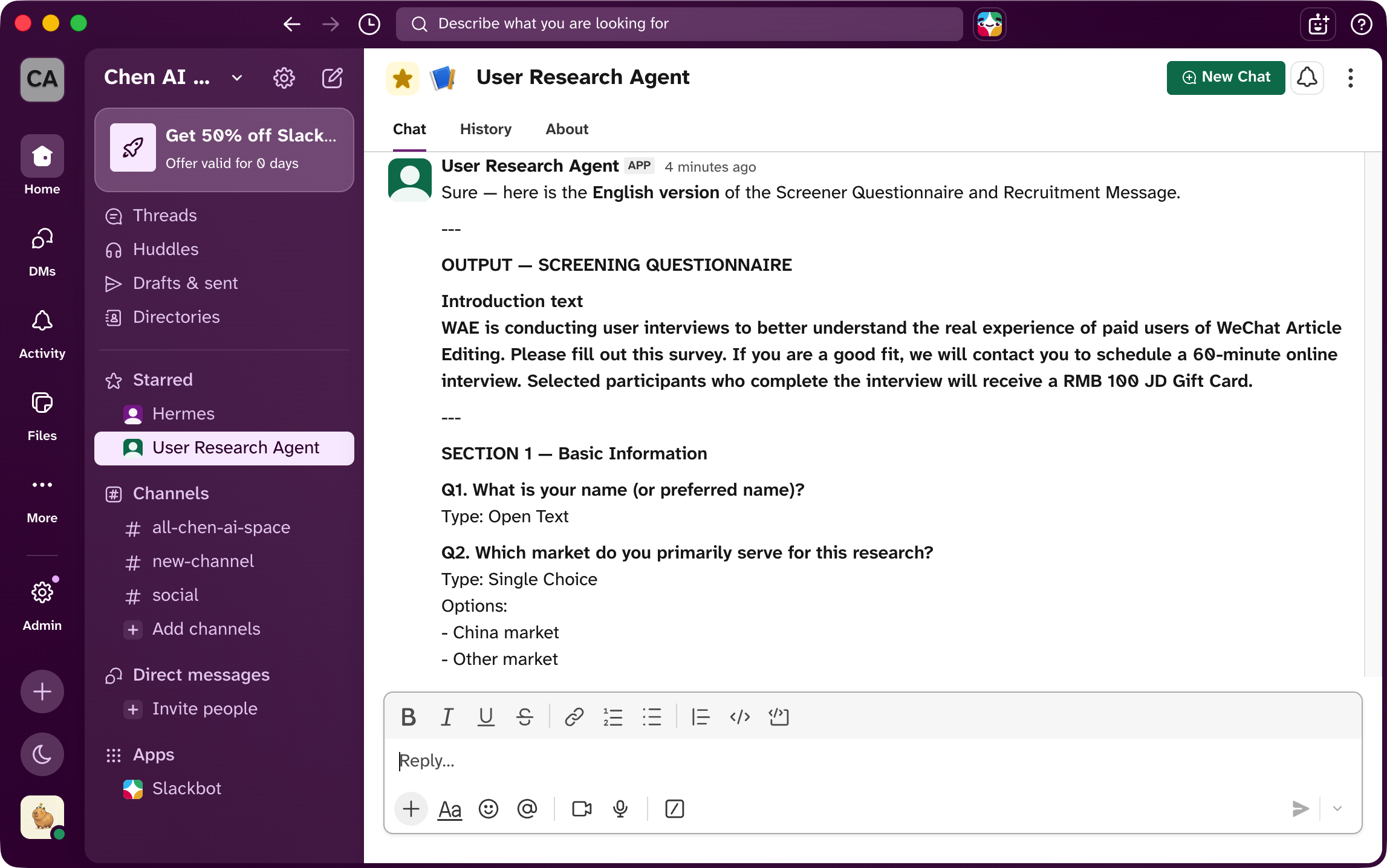Screen dimensions: 1387x868
Task: Open Threads in the sidebar
Action: [x=224, y=216]
